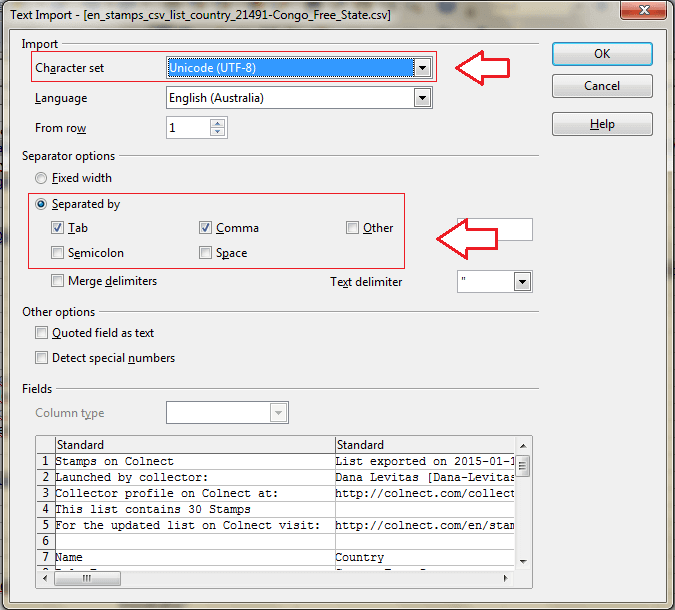
Task: Check Quoted field as text
Action: coord(42,333)
